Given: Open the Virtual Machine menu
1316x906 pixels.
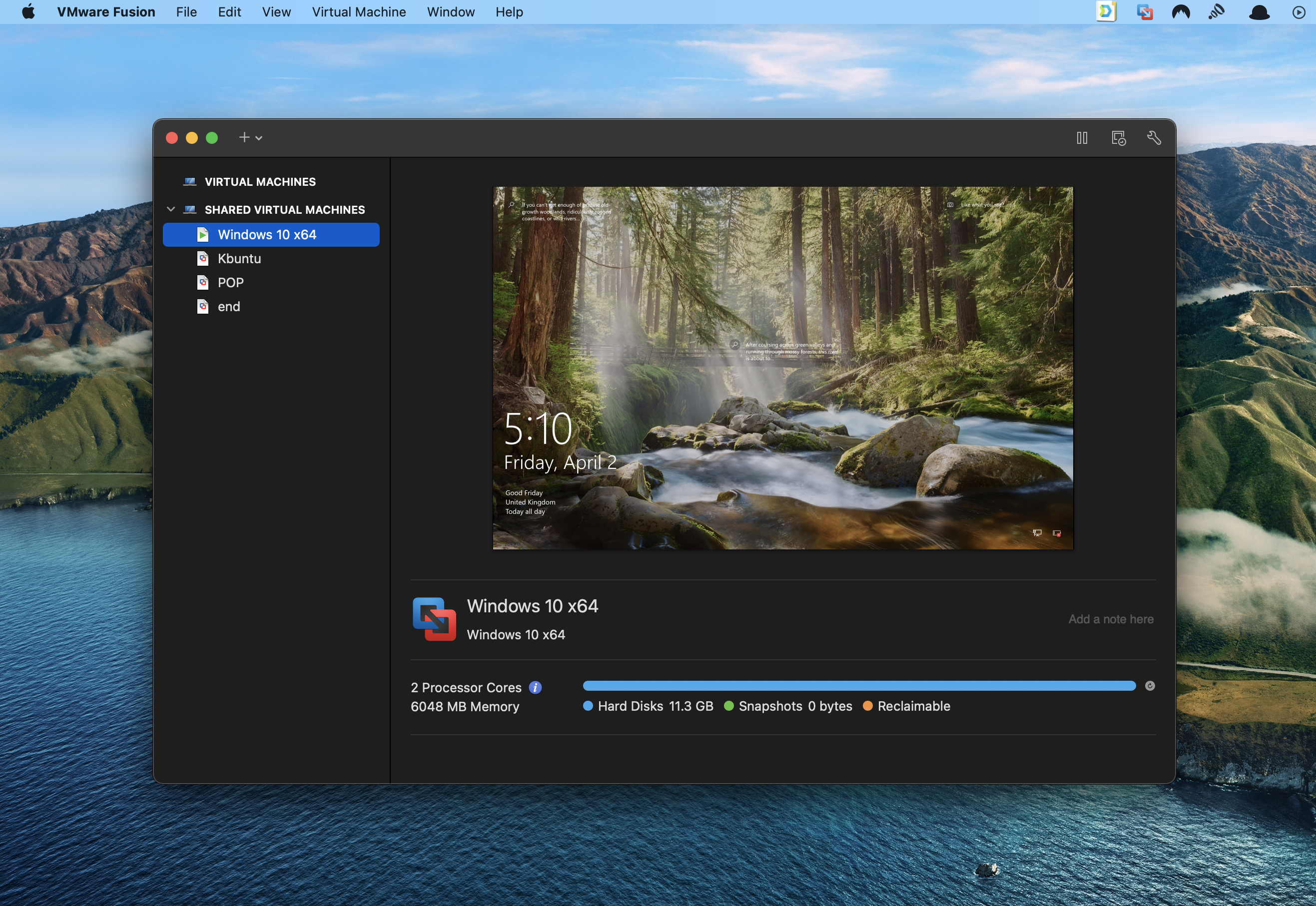Looking at the screenshot, I should click(359, 12).
